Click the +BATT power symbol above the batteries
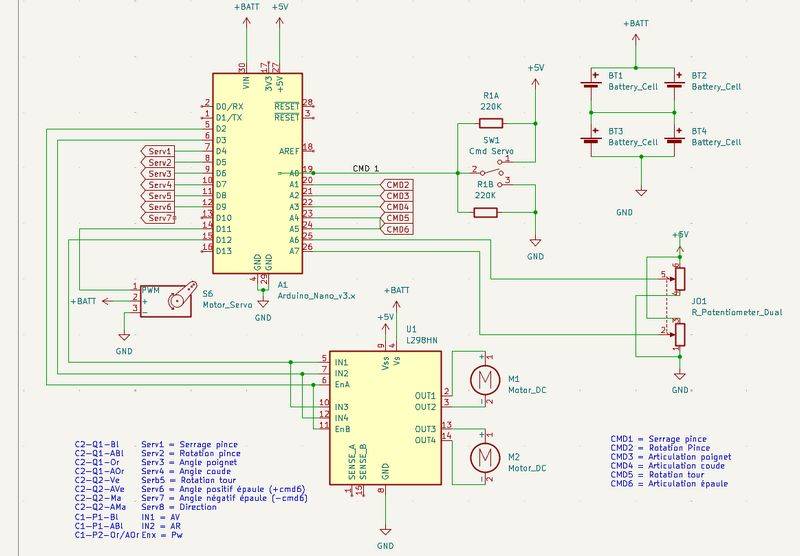 pyautogui.click(x=636, y=32)
